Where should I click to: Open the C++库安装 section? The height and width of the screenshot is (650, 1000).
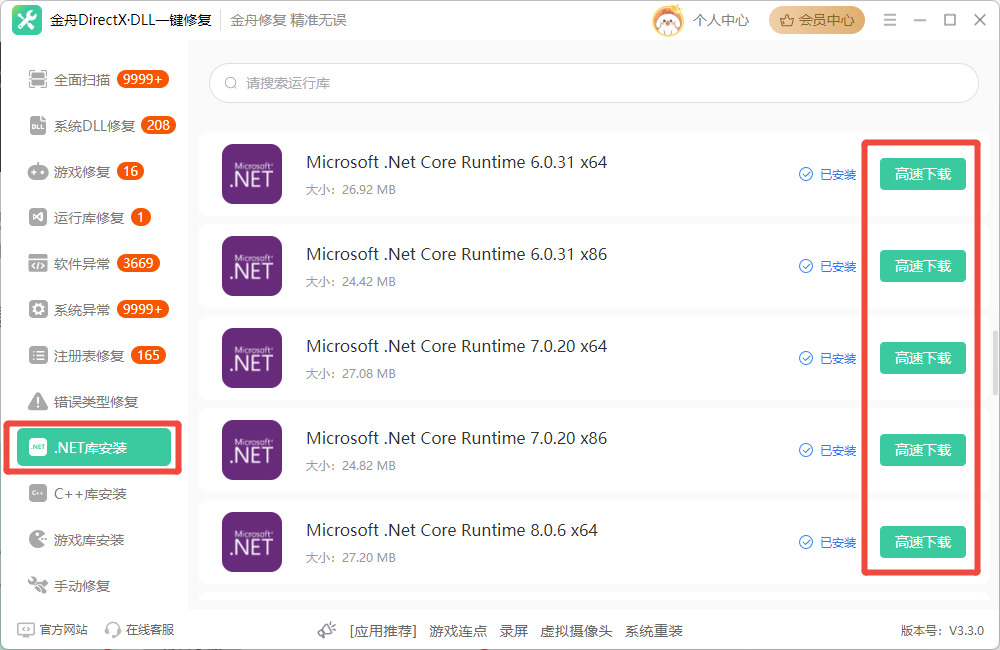point(94,494)
